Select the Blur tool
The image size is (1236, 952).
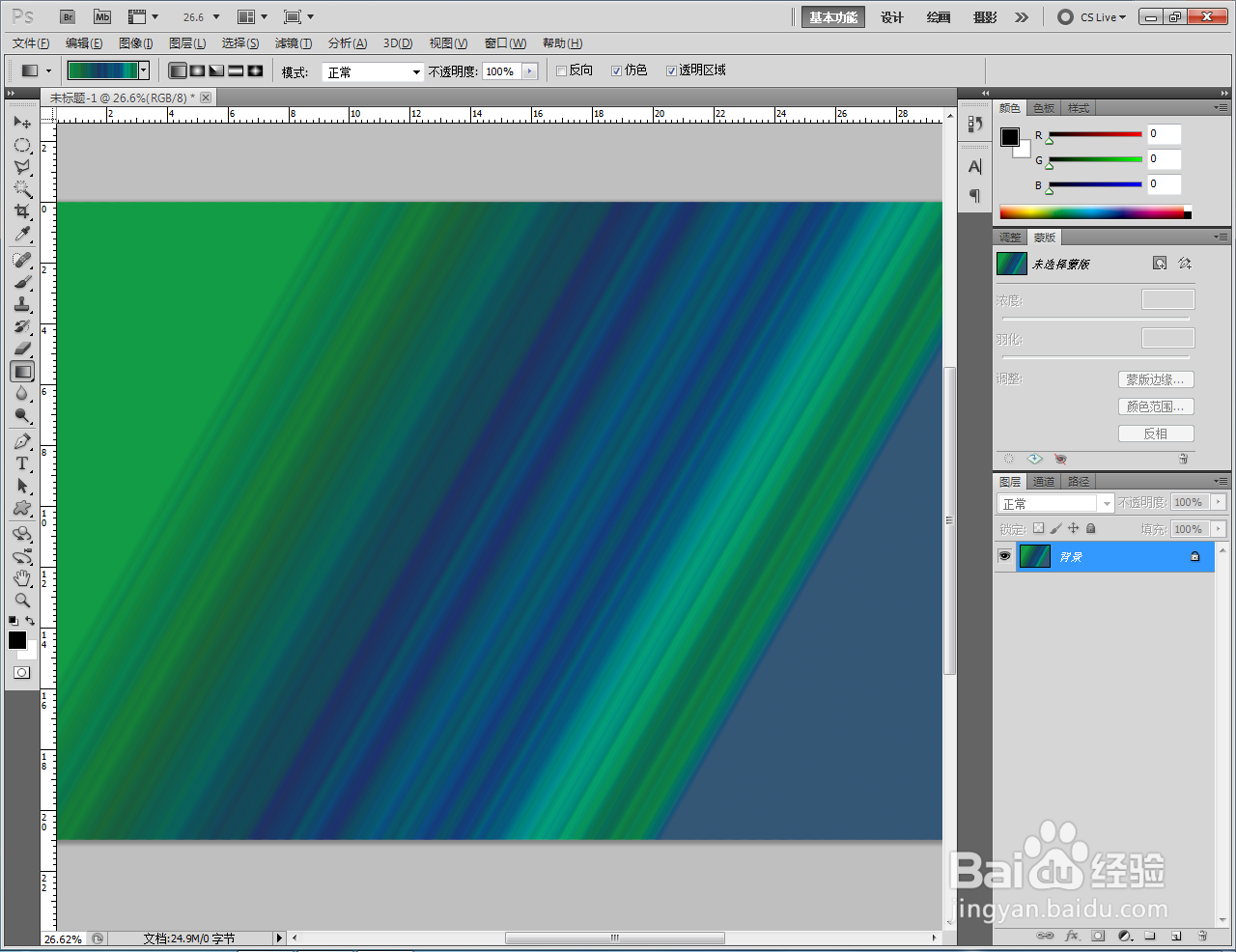click(22, 393)
